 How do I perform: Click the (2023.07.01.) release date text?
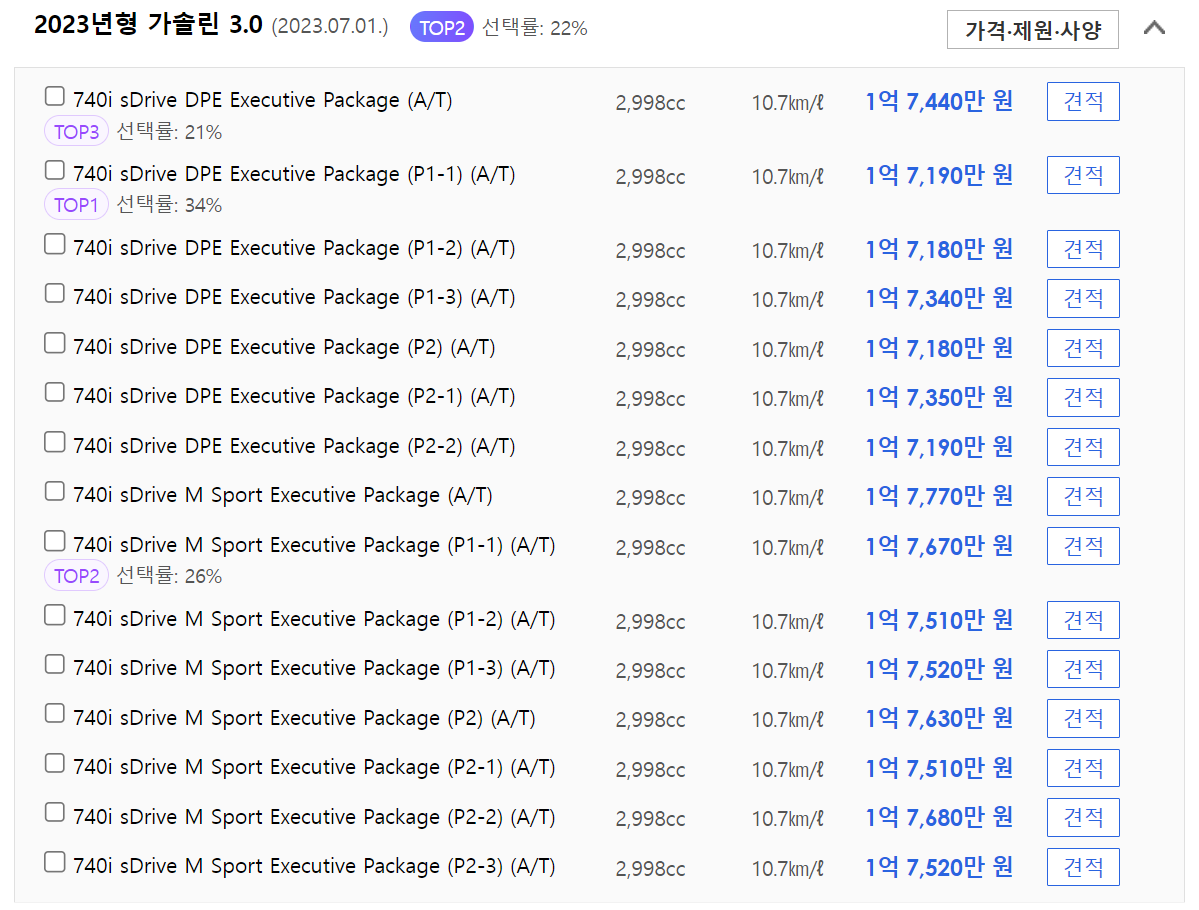tap(330, 27)
